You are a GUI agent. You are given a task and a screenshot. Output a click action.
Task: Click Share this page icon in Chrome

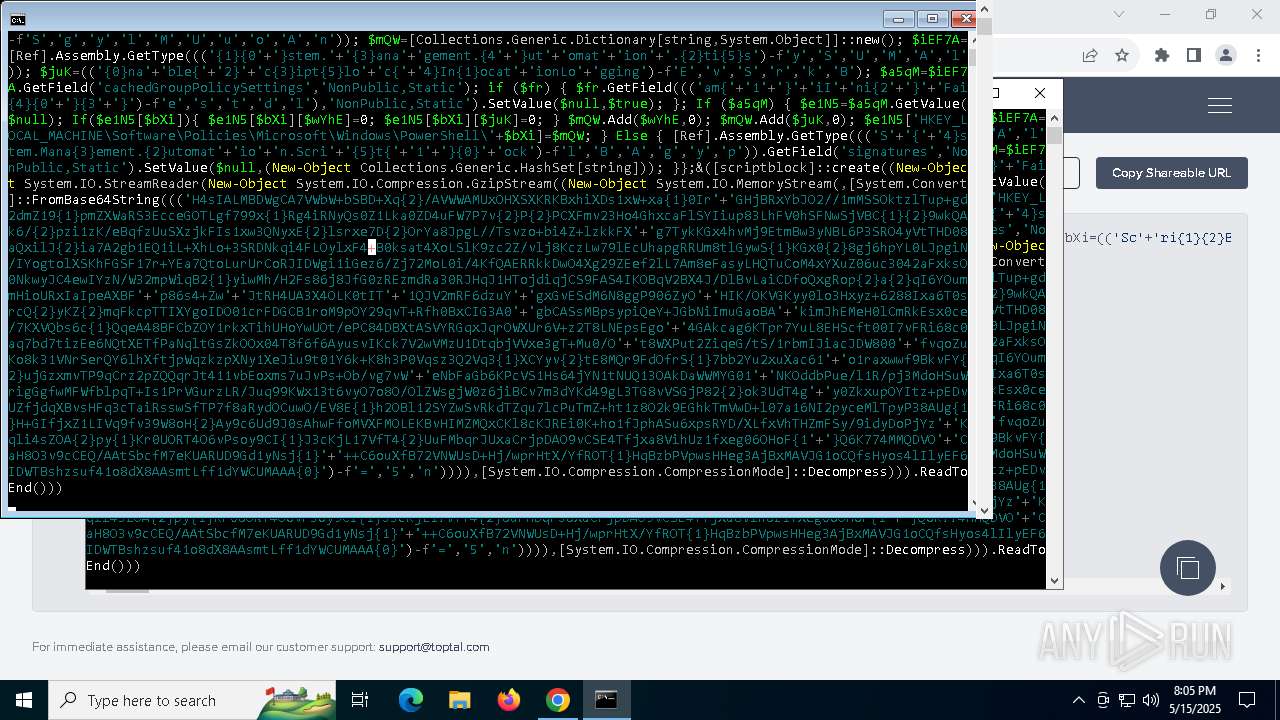click(1090, 56)
